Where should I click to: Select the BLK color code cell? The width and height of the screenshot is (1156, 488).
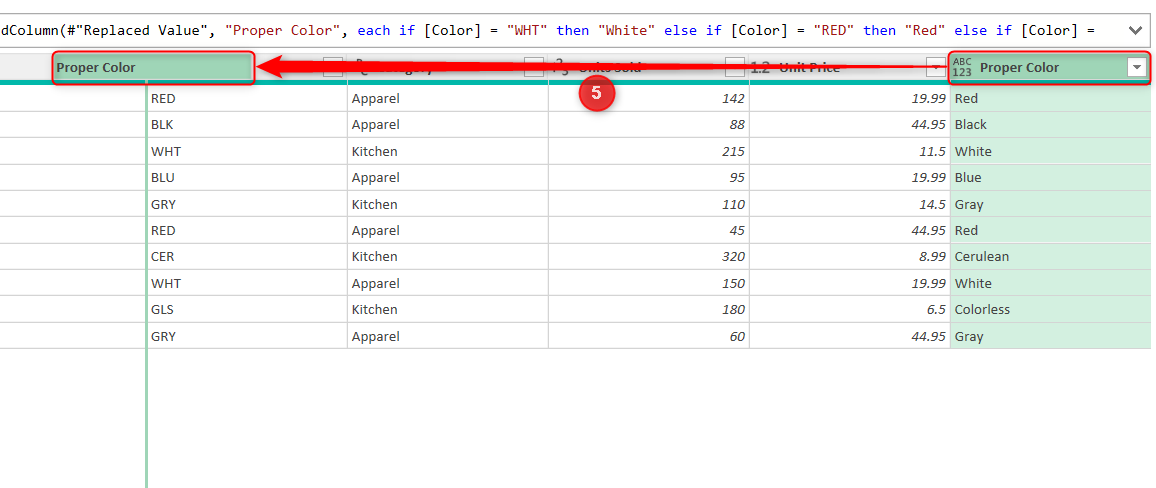247,125
